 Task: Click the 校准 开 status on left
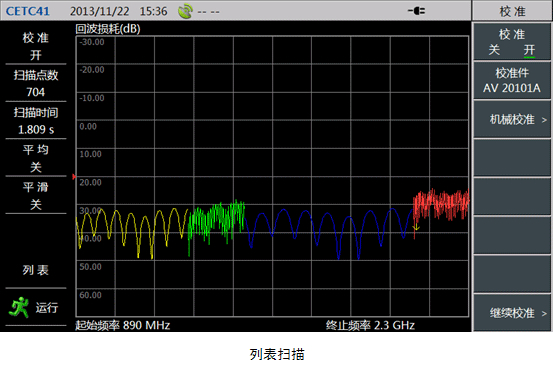click(36, 46)
